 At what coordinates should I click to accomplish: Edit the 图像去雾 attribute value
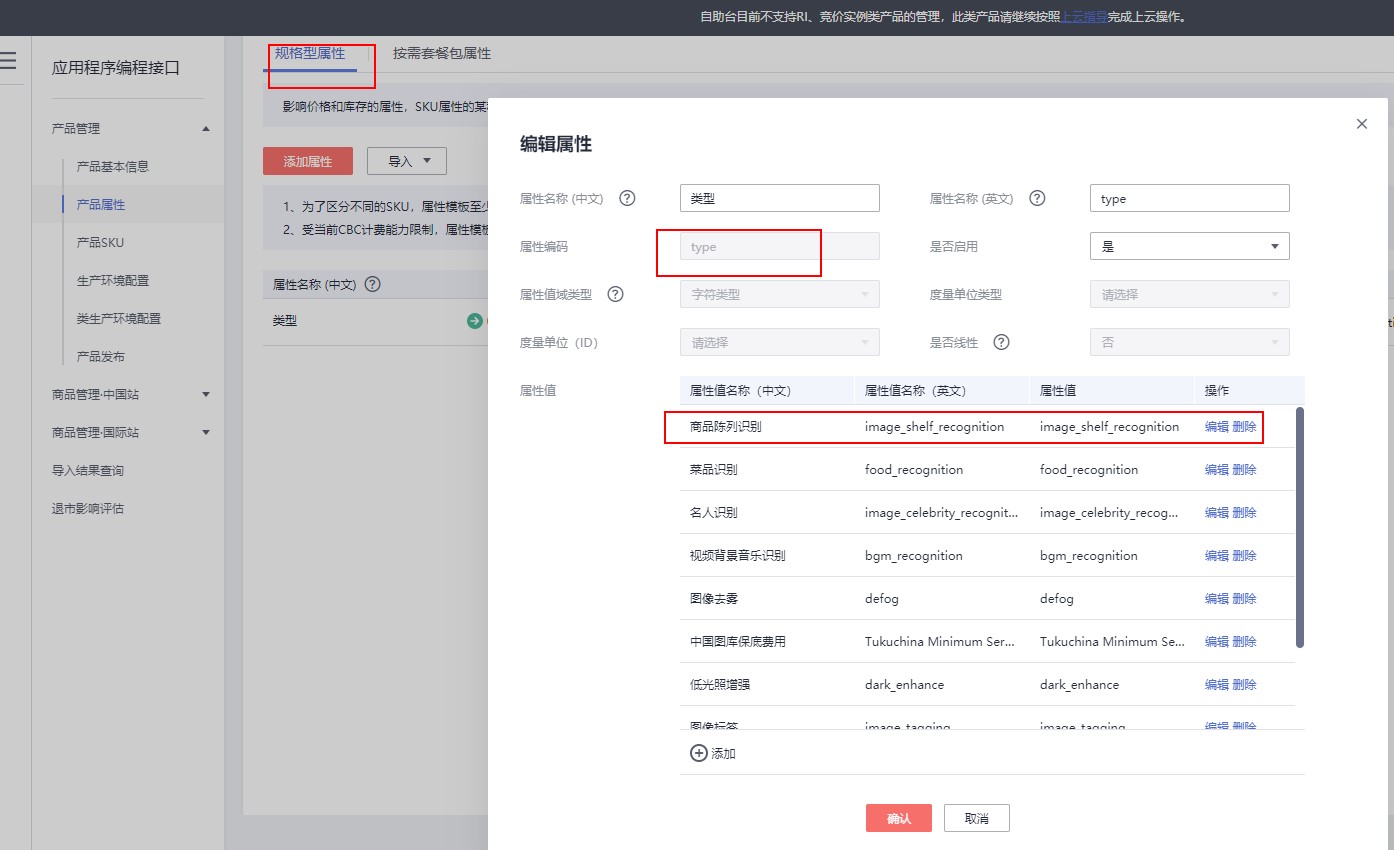tap(1217, 598)
